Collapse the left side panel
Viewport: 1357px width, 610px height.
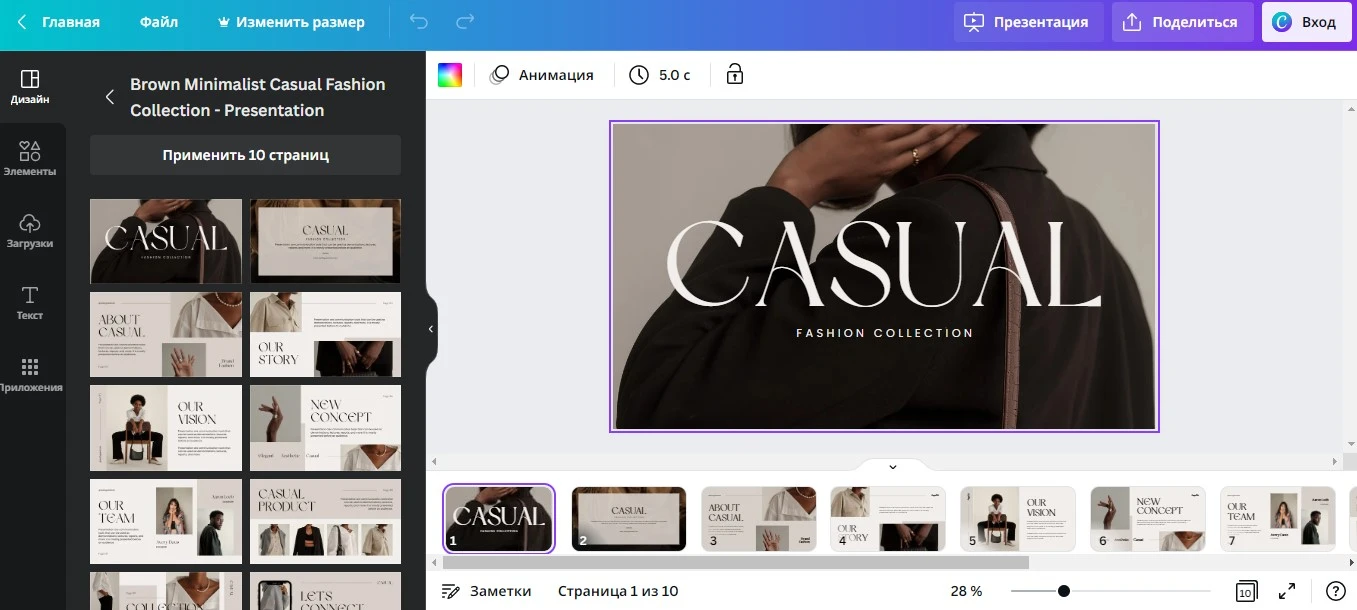[x=431, y=329]
